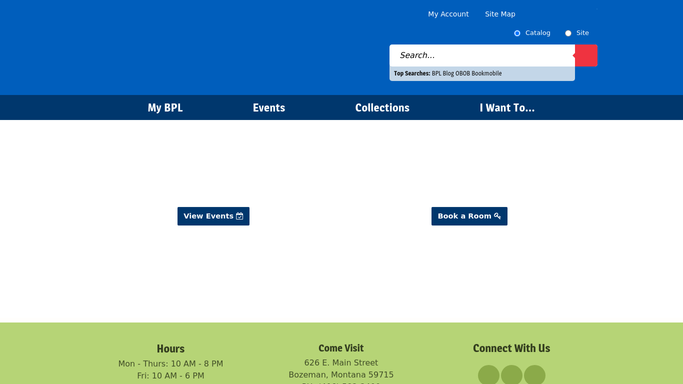Go to the Site Map page
683x384 pixels.
pos(500,14)
